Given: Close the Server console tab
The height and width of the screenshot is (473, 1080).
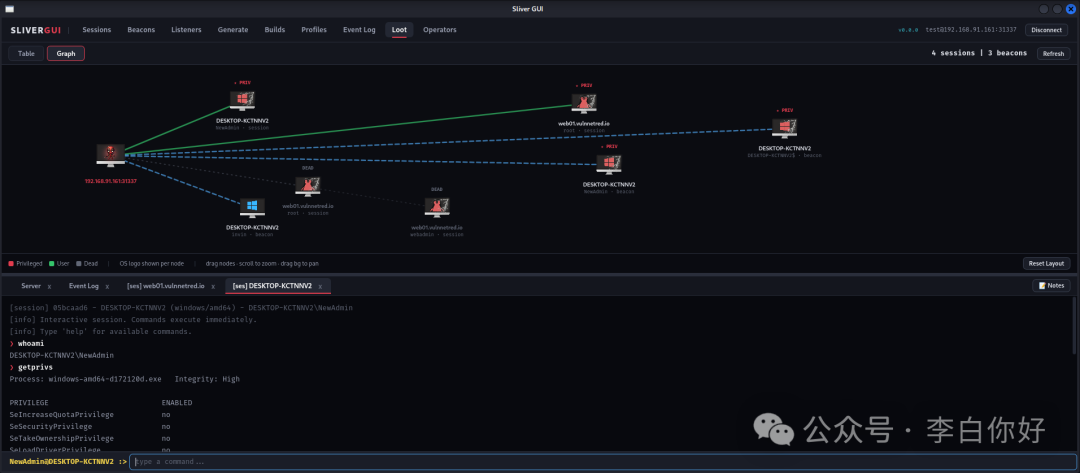Looking at the screenshot, I should click(x=50, y=286).
